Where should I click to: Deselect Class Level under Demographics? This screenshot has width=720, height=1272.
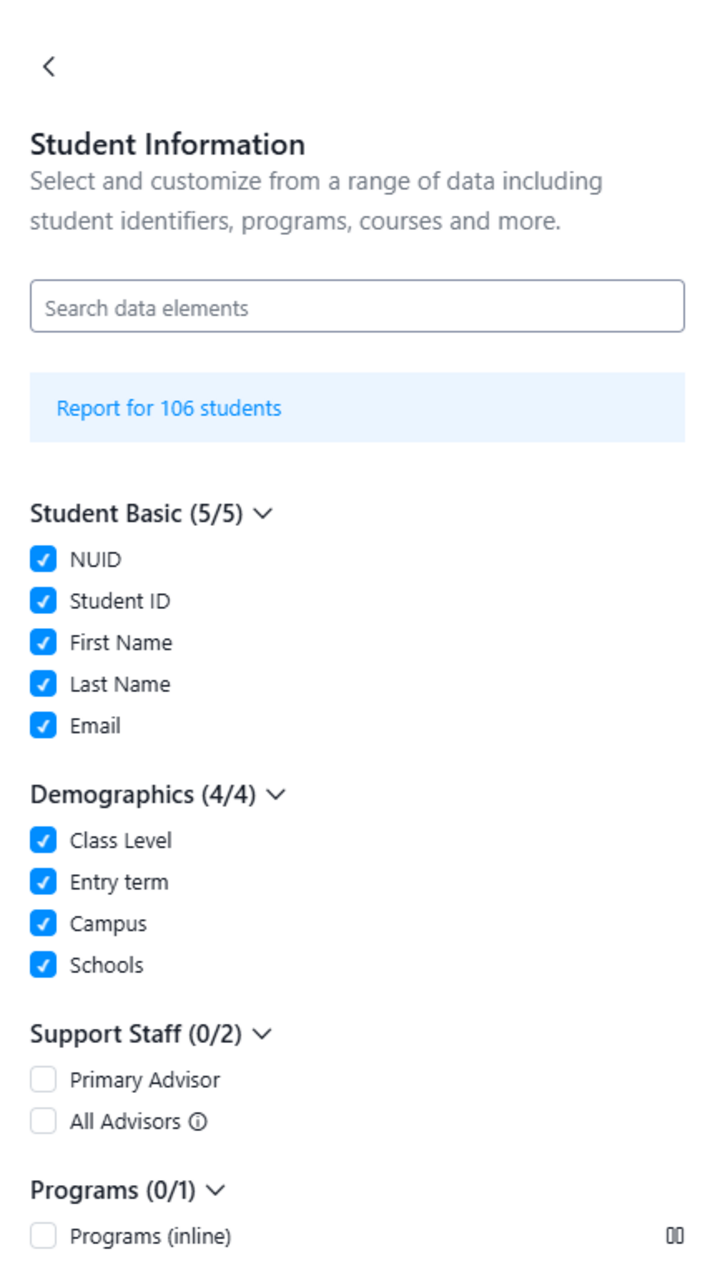[42, 840]
